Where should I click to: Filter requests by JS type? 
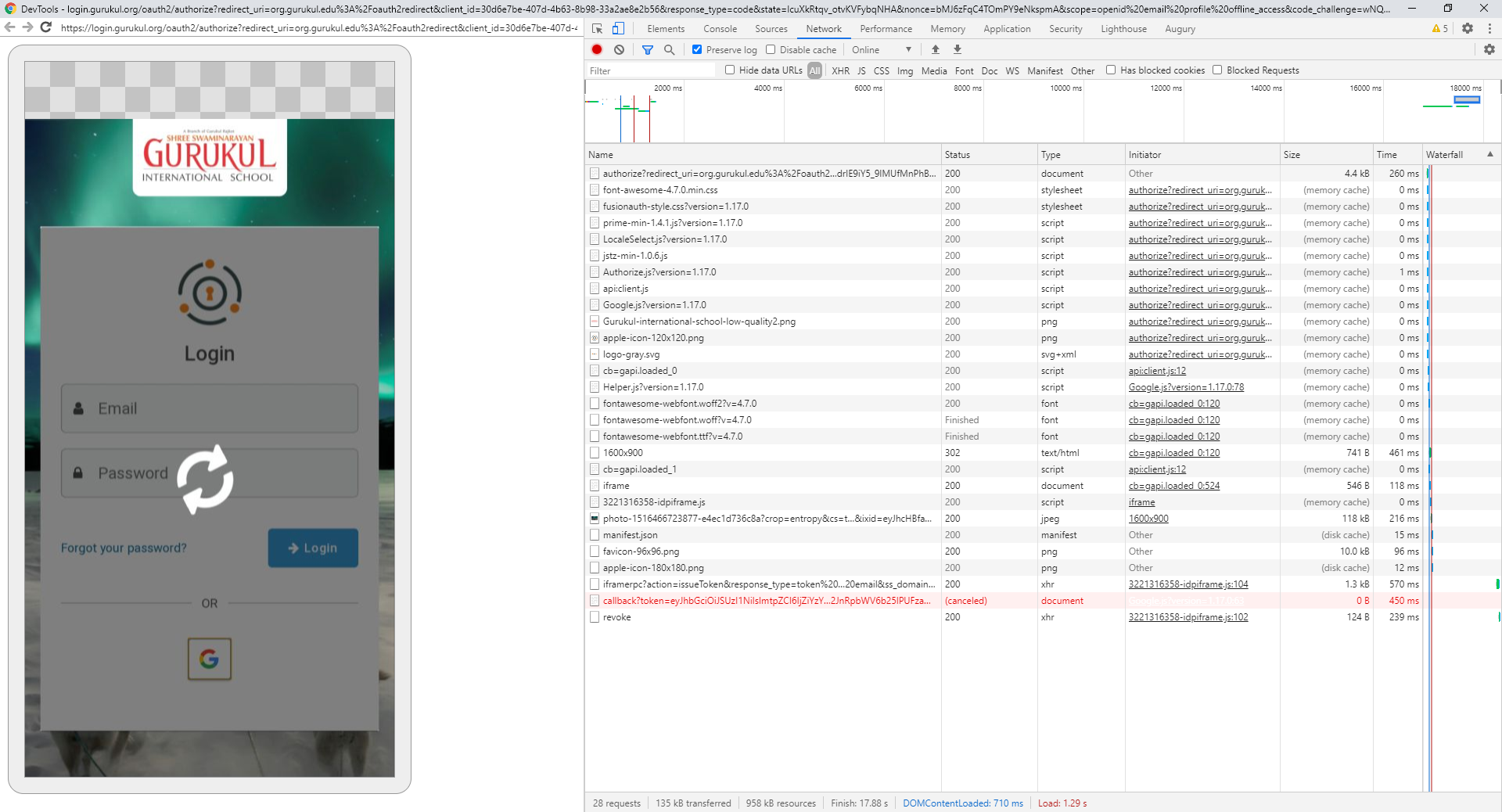[861, 70]
